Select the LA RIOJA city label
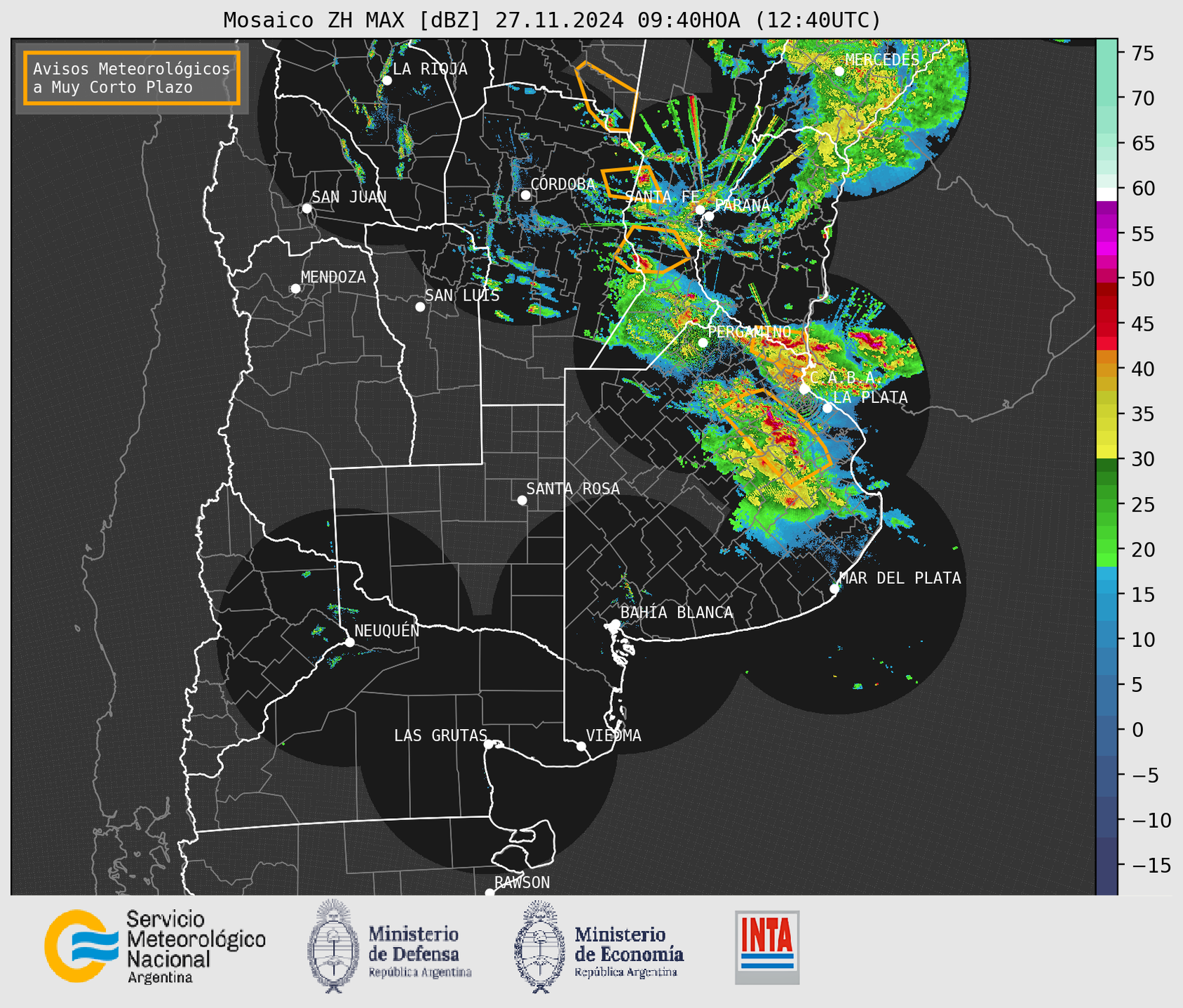Image resolution: width=1183 pixels, height=1008 pixels. [430, 69]
